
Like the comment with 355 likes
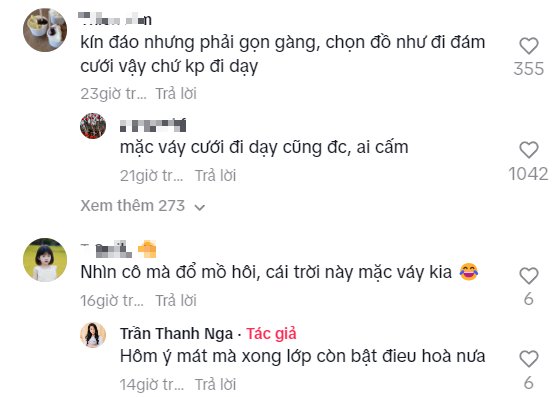point(529,46)
